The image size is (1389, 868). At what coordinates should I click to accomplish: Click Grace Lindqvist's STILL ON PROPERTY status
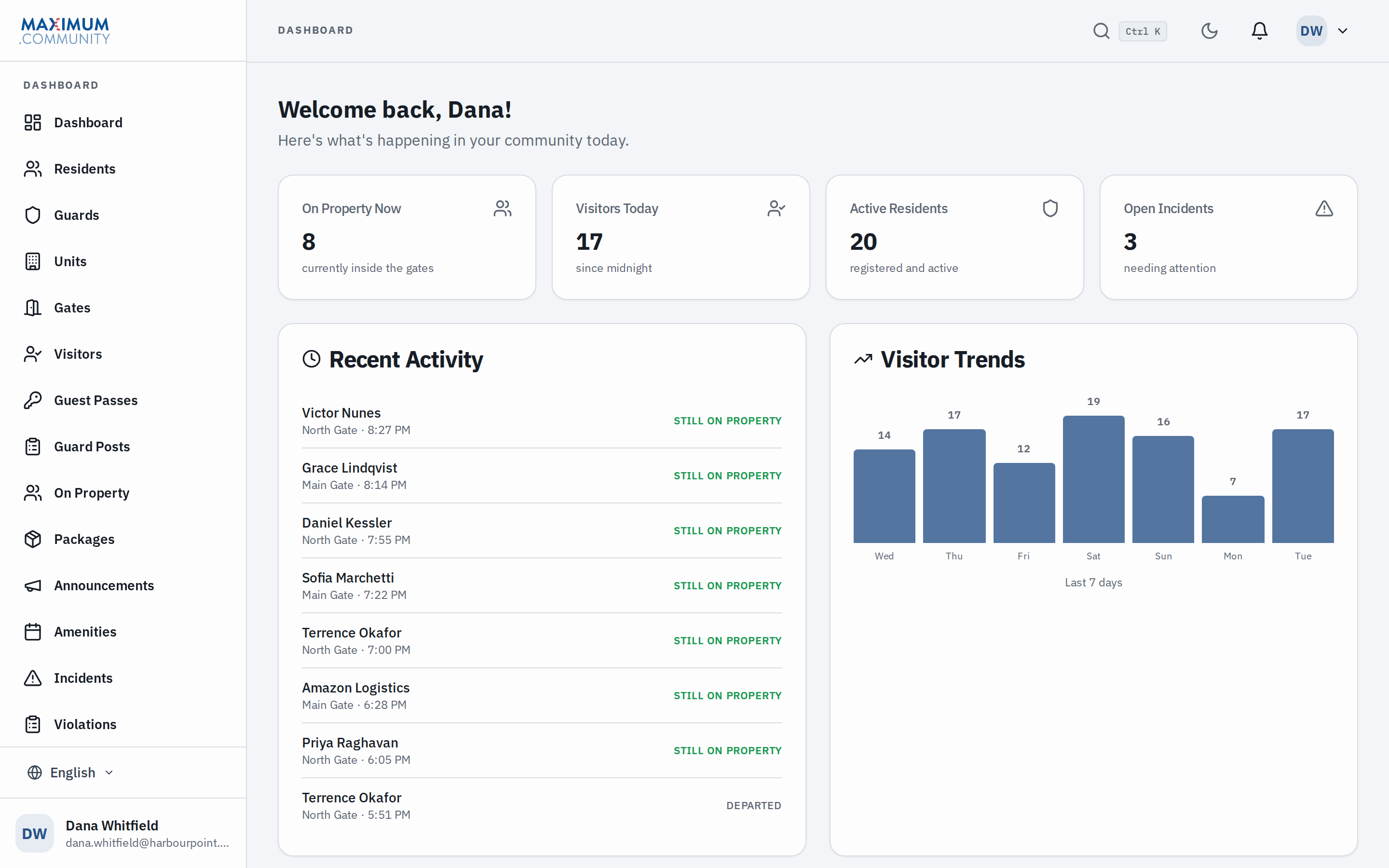[727, 476]
